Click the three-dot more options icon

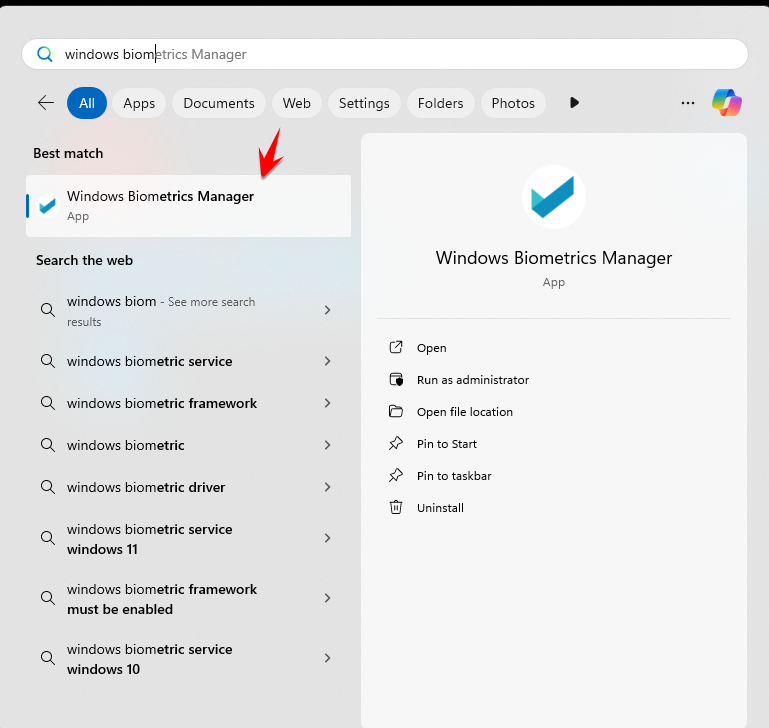pos(687,103)
